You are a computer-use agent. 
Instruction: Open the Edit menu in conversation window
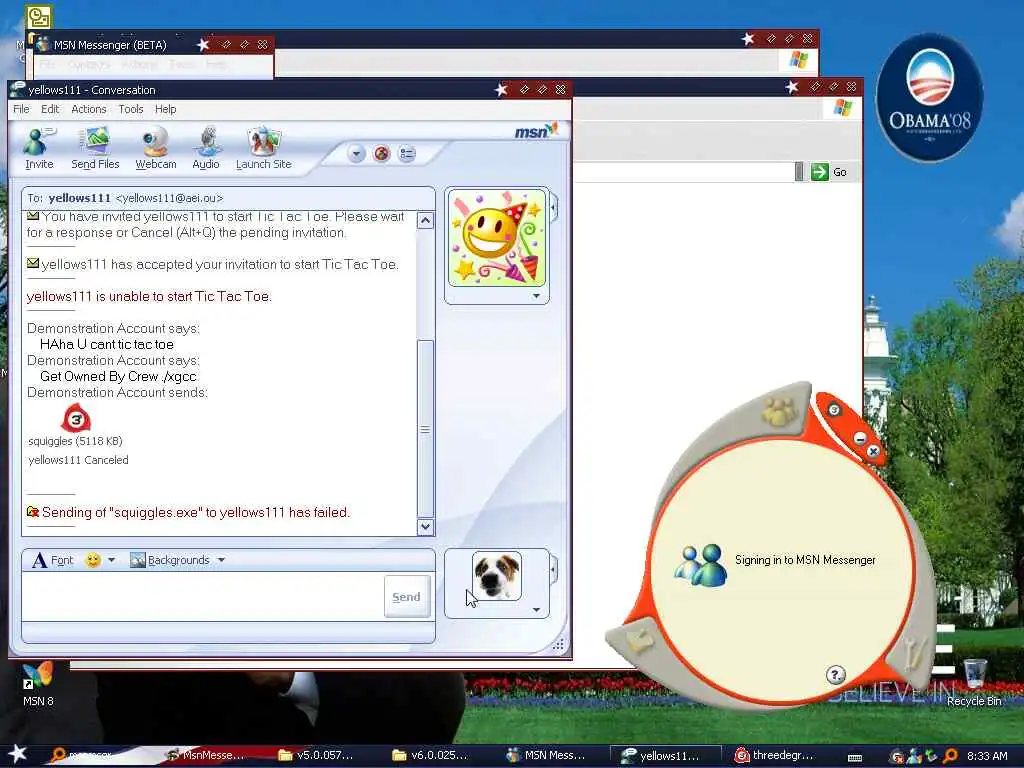pyautogui.click(x=50, y=109)
